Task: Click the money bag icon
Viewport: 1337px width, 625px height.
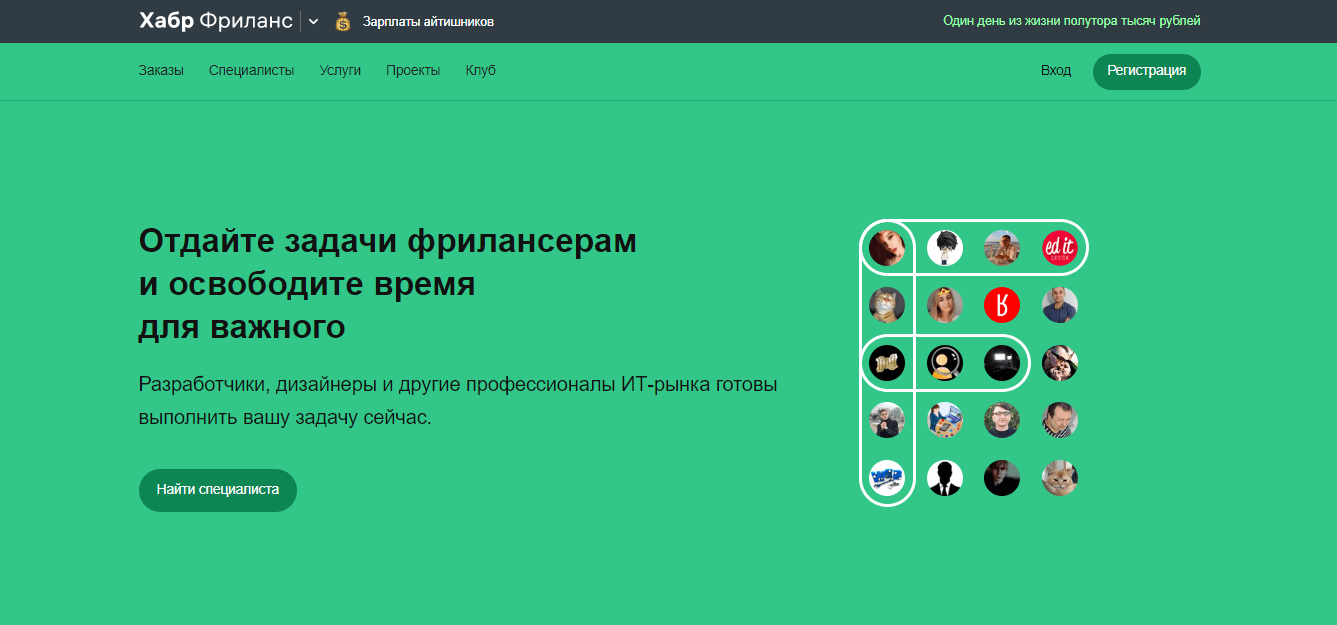Action: pos(343,21)
